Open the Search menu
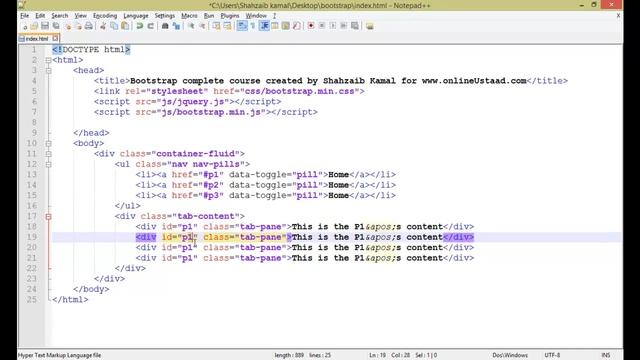The height and width of the screenshot is (360, 640). [x=60, y=16]
